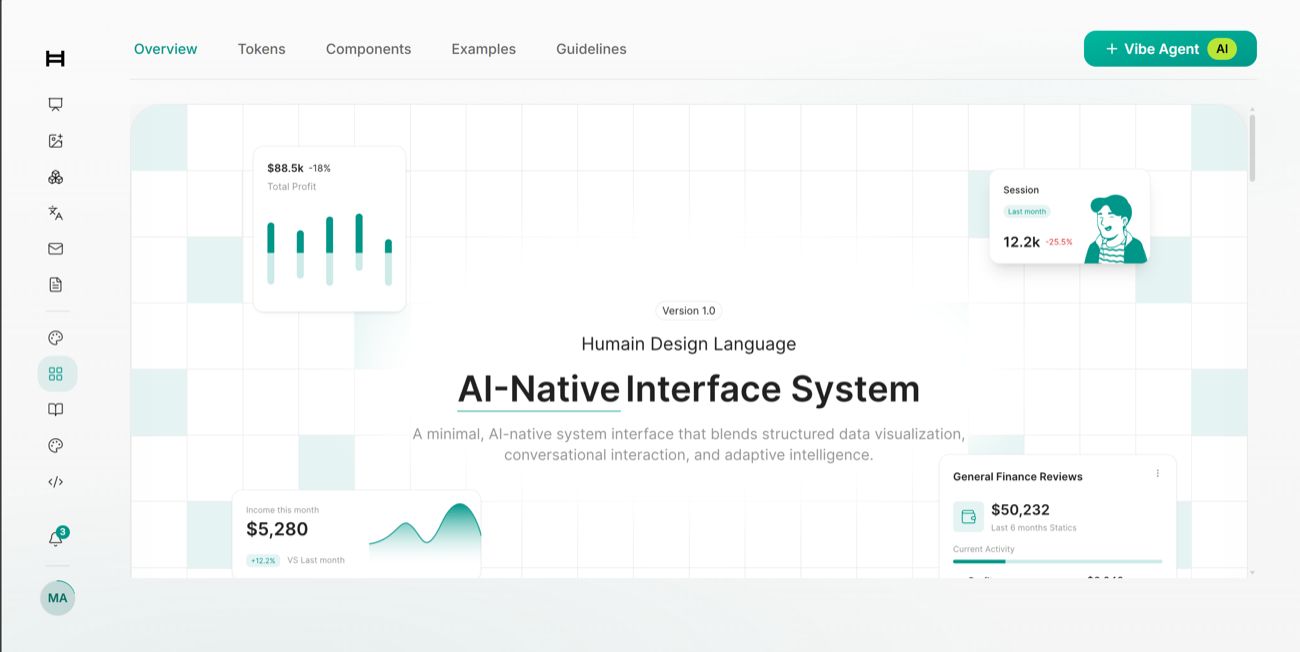
Task: Open the translation sidebar icon
Action: 56,213
